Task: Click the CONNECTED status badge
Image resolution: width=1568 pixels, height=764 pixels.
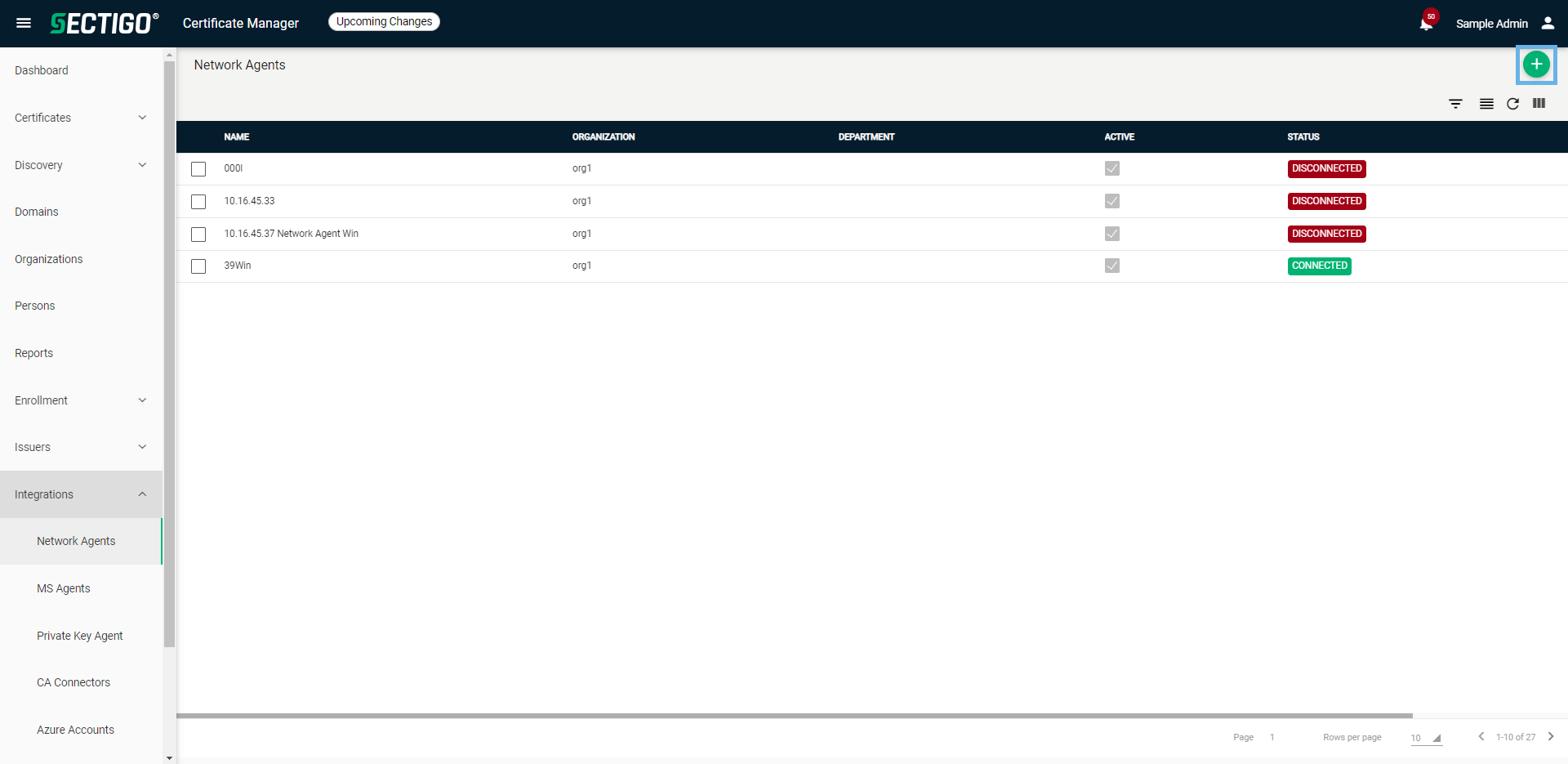Action: pyautogui.click(x=1320, y=266)
